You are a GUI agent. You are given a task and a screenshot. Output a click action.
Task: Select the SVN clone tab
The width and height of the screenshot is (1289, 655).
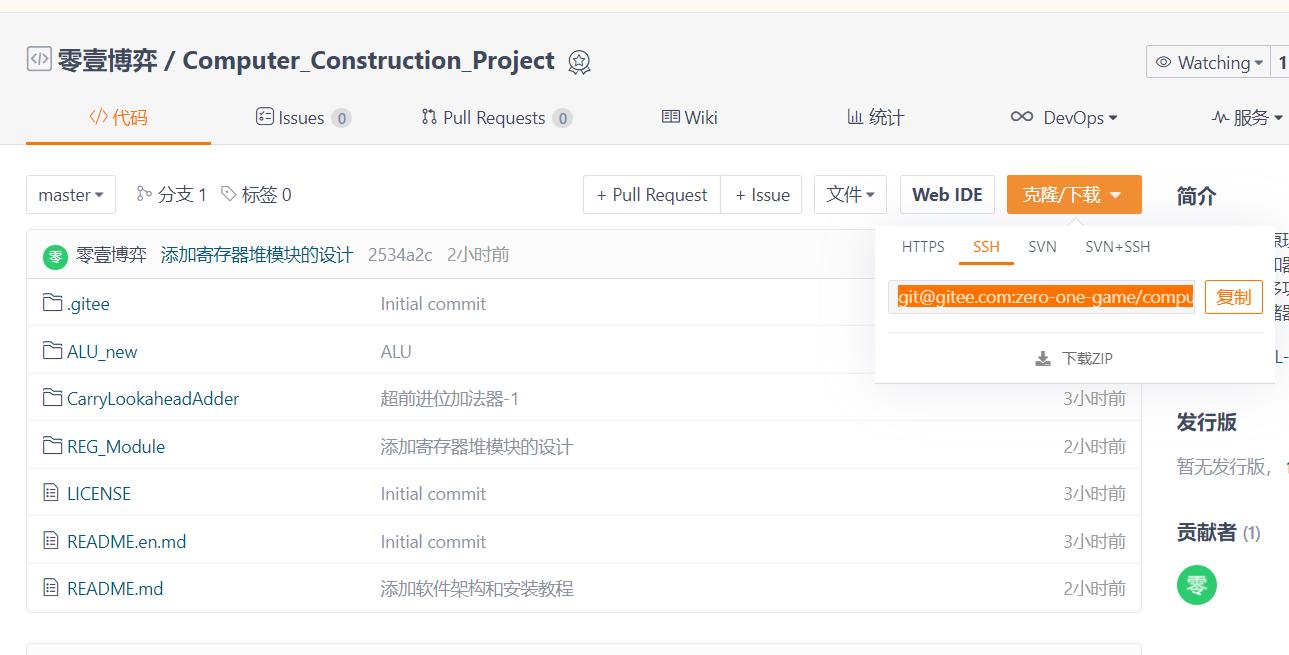pyautogui.click(x=1042, y=246)
